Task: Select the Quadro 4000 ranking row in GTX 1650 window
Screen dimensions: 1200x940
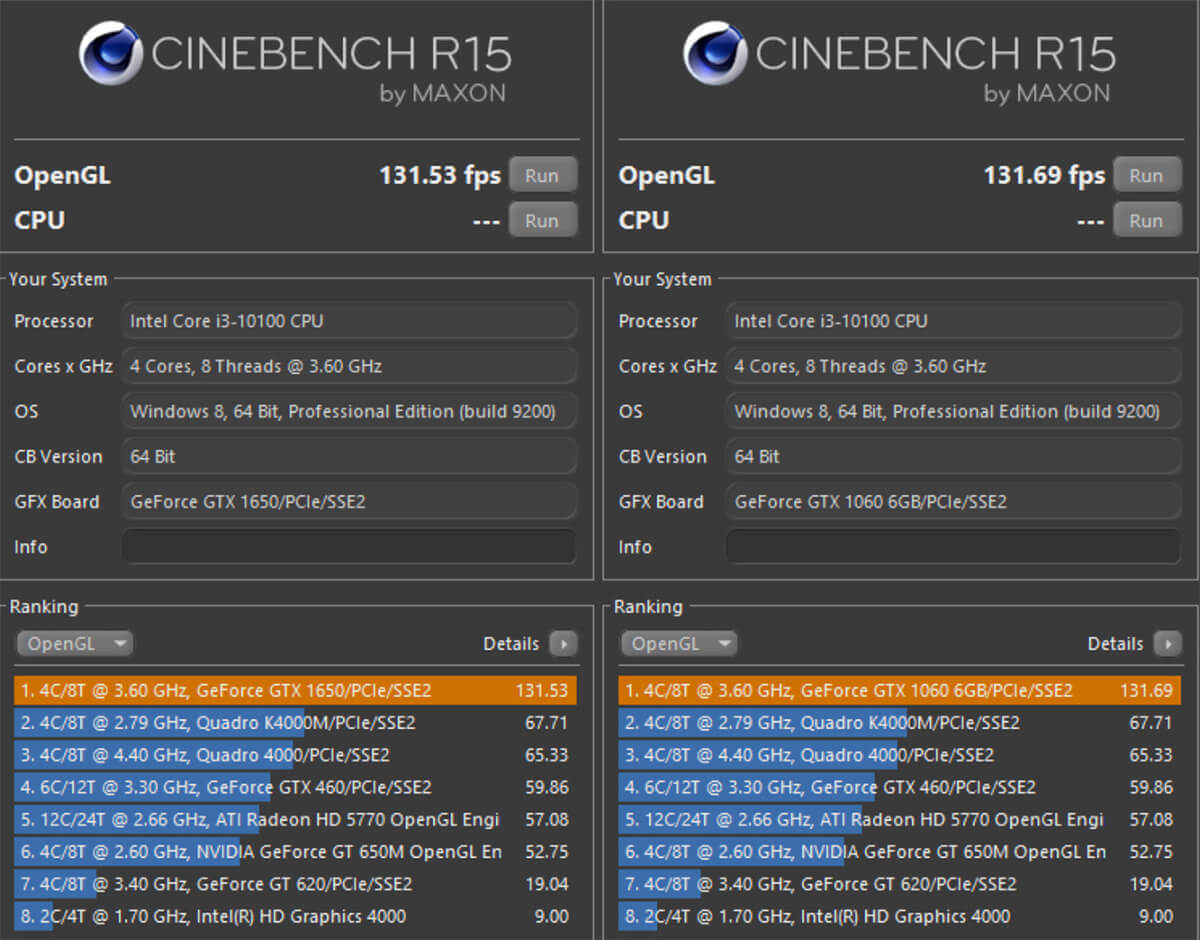Action: [x=296, y=755]
